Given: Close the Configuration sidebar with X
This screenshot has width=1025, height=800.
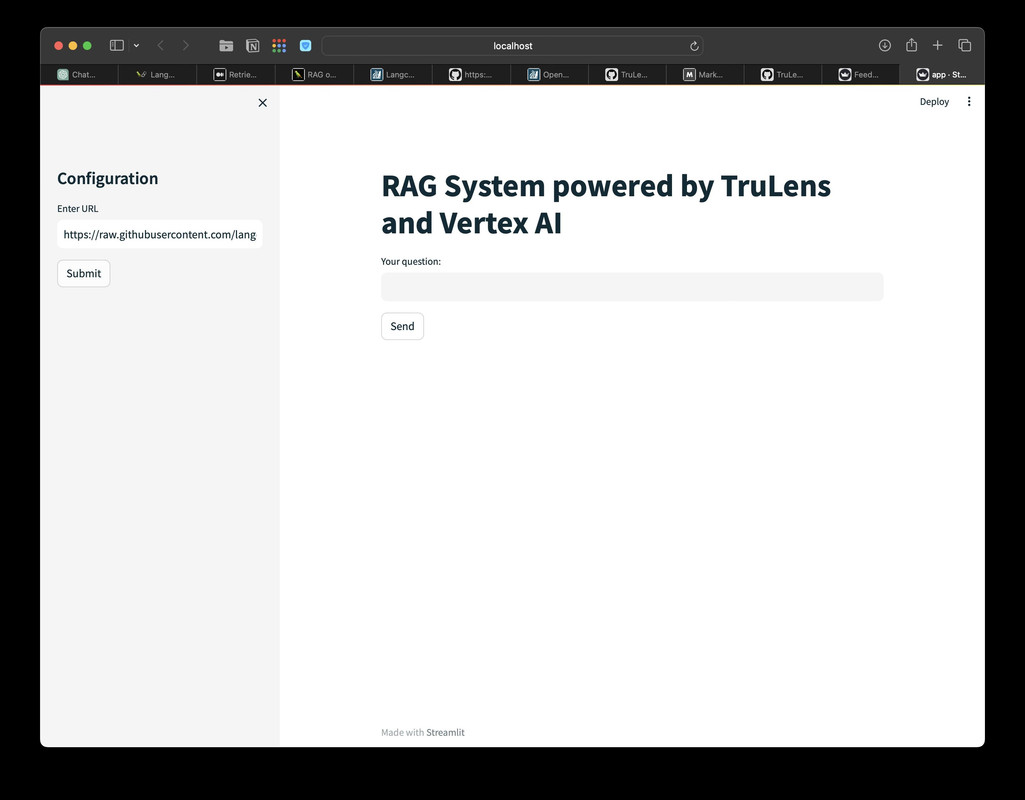Looking at the screenshot, I should click(x=263, y=103).
